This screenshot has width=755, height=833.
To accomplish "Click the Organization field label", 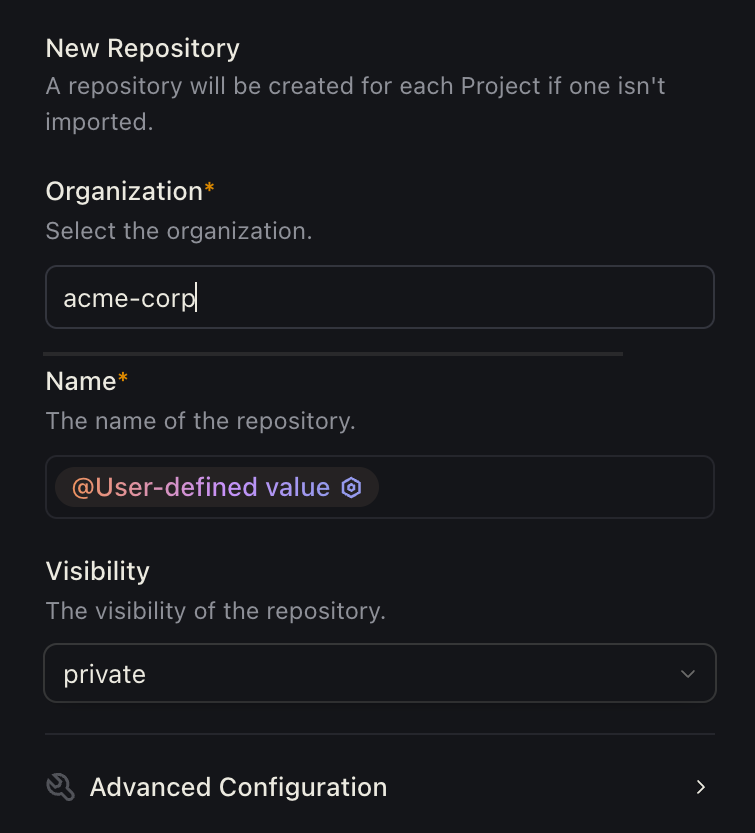I will 124,191.
